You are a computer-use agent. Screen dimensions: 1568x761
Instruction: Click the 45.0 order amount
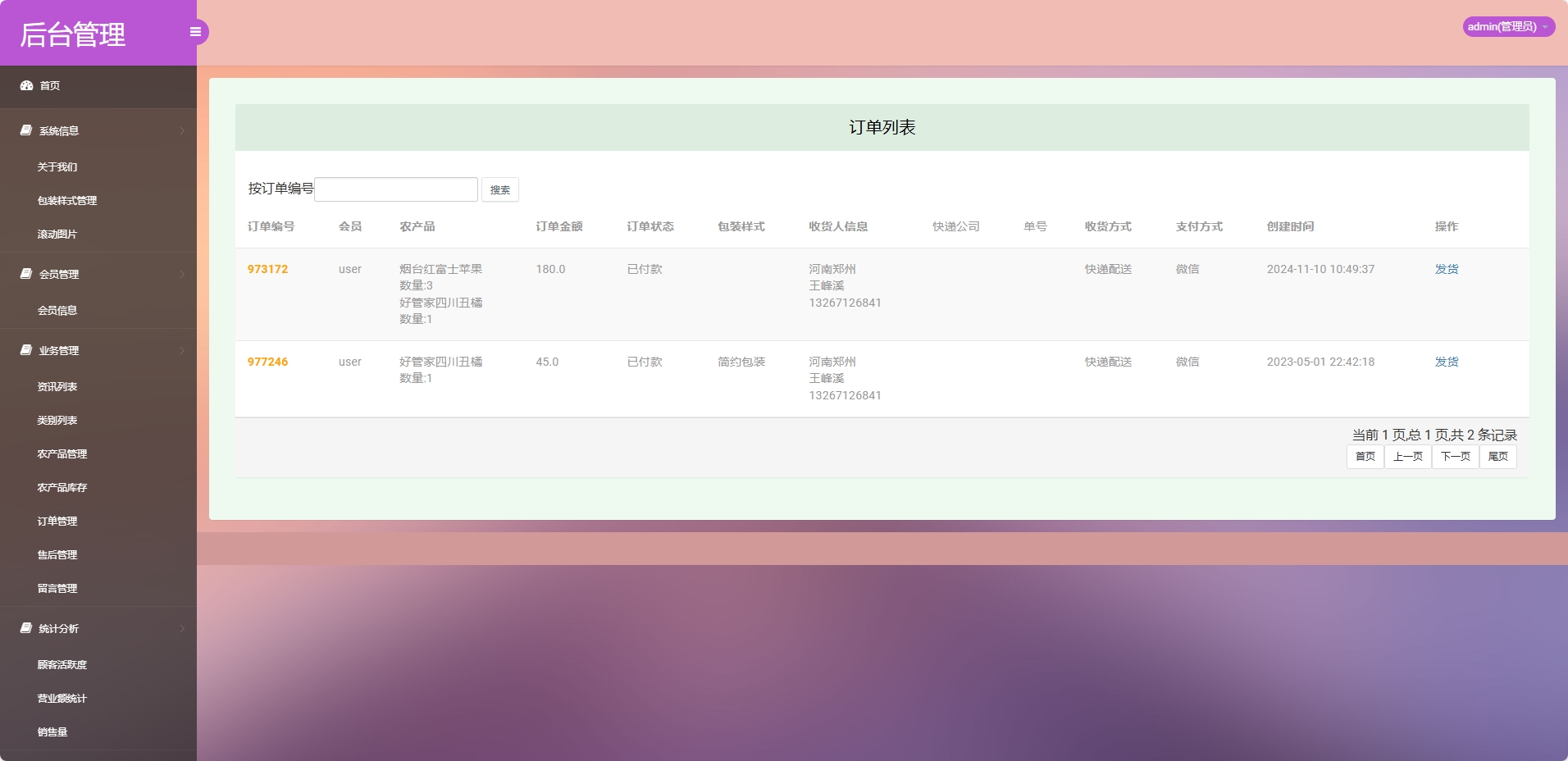(x=547, y=362)
